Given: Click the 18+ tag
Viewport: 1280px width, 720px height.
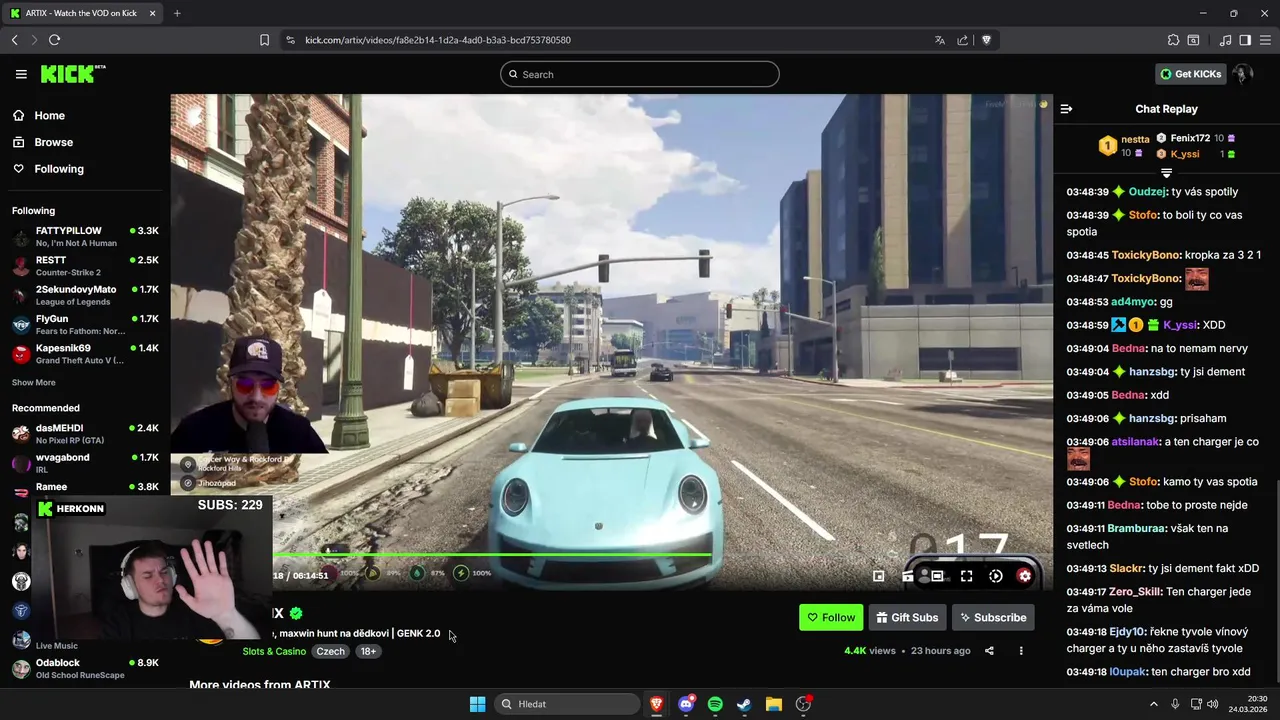Looking at the screenshot, I should 368,651.
